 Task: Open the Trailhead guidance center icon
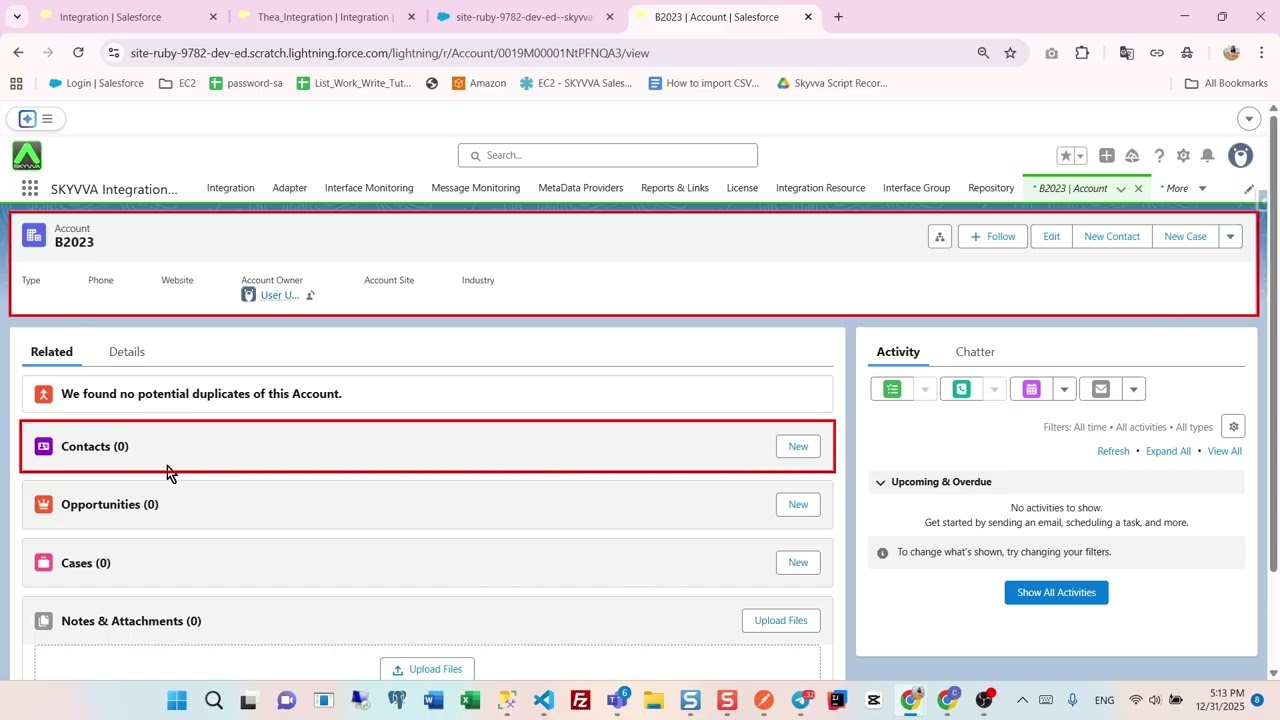pyautogui.click(x=1132, y=155)
